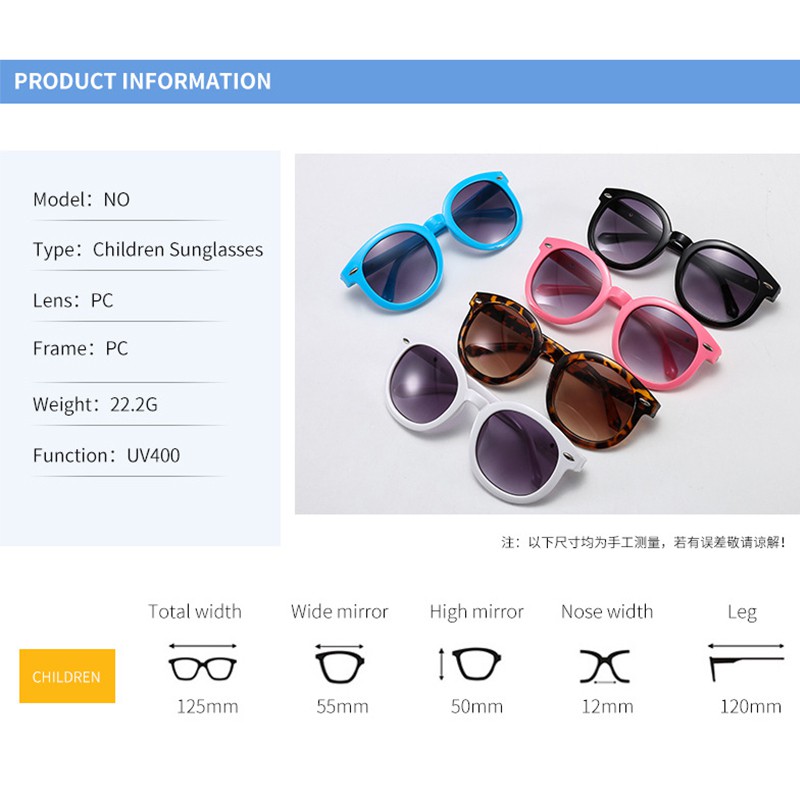Select the white sunglasses in photo

click(485, 420)
